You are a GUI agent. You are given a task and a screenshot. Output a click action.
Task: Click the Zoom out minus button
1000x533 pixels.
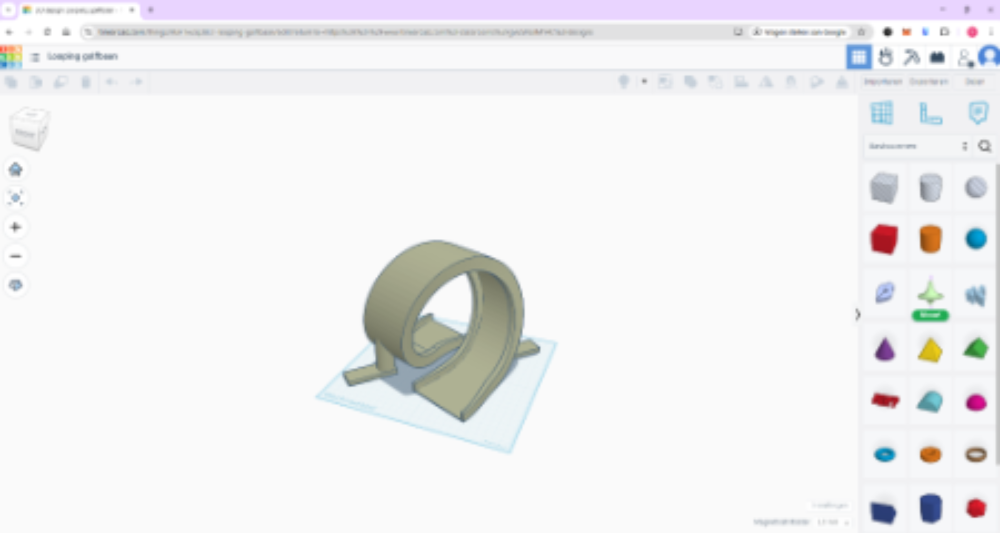pyautogui.click(x=16, y=256)
